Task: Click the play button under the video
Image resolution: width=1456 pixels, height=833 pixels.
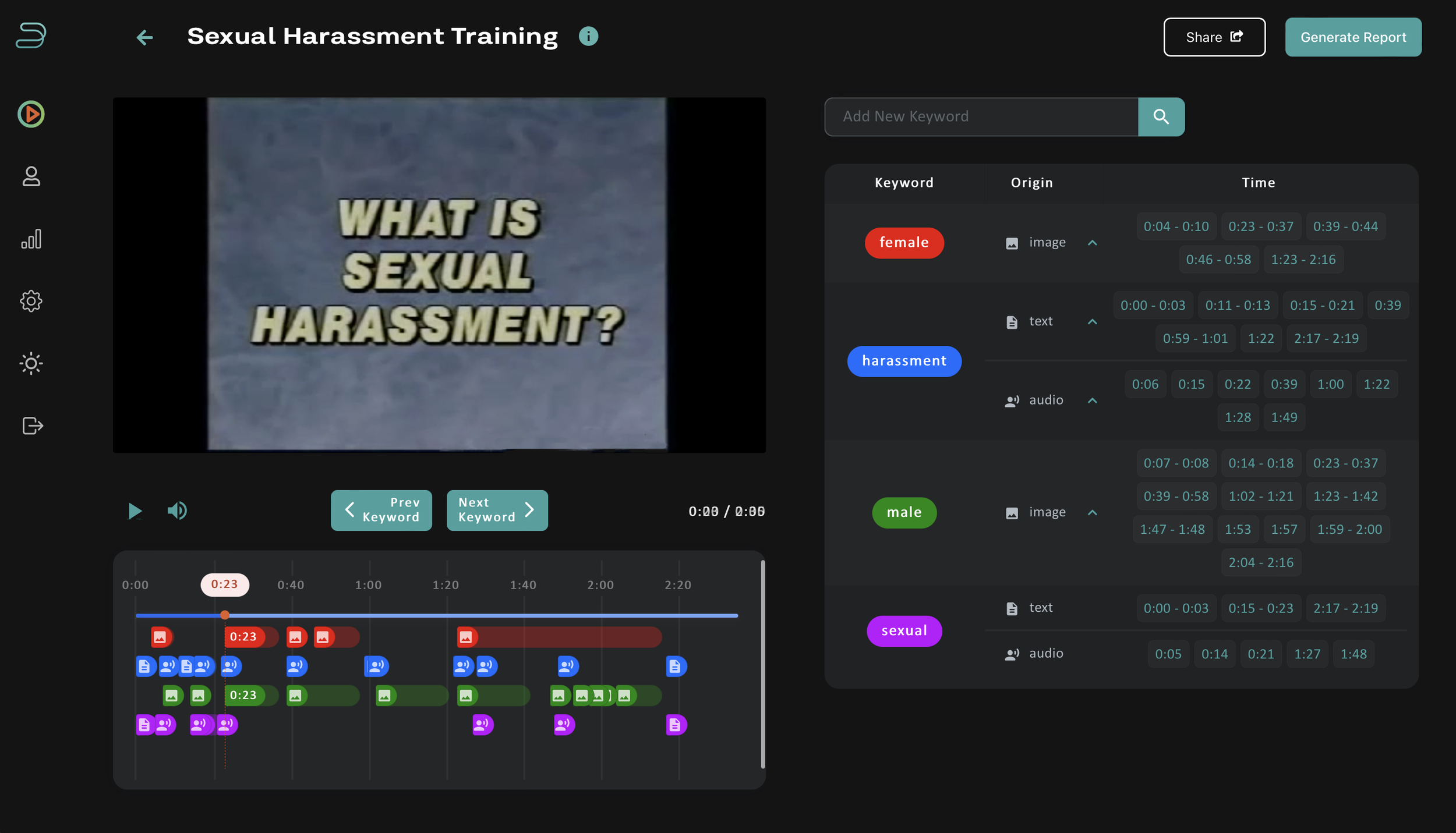Action: pyautogui.click(x=135, y=511)
